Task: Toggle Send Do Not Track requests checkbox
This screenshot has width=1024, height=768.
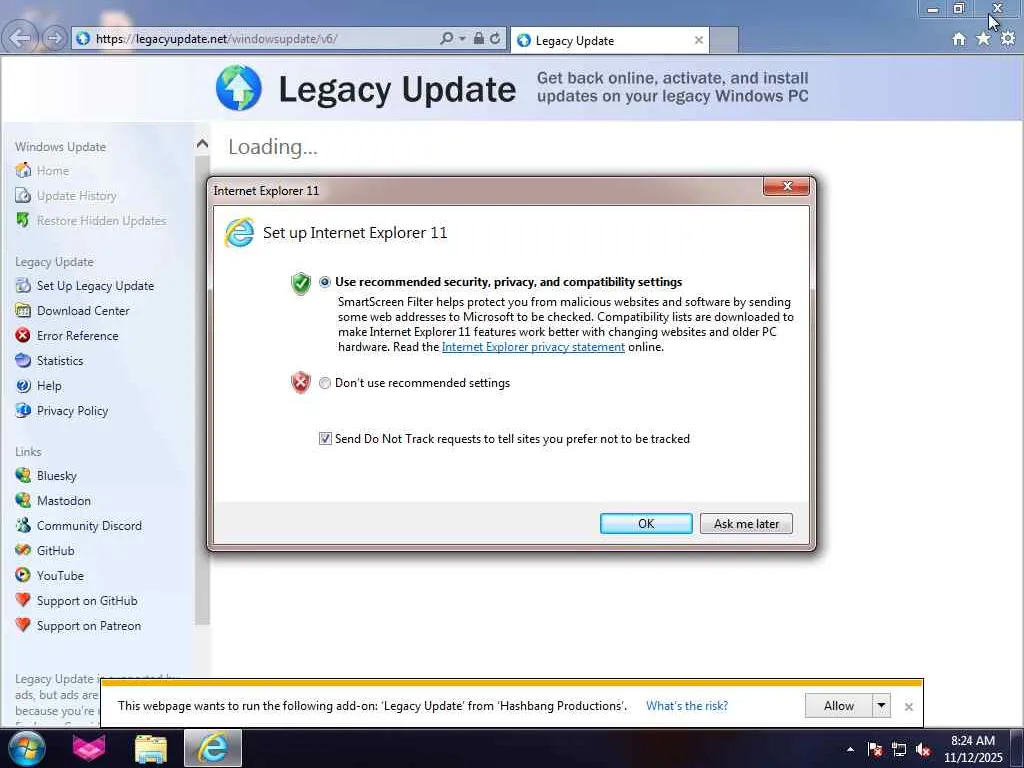Action: [x=325, y=439]
